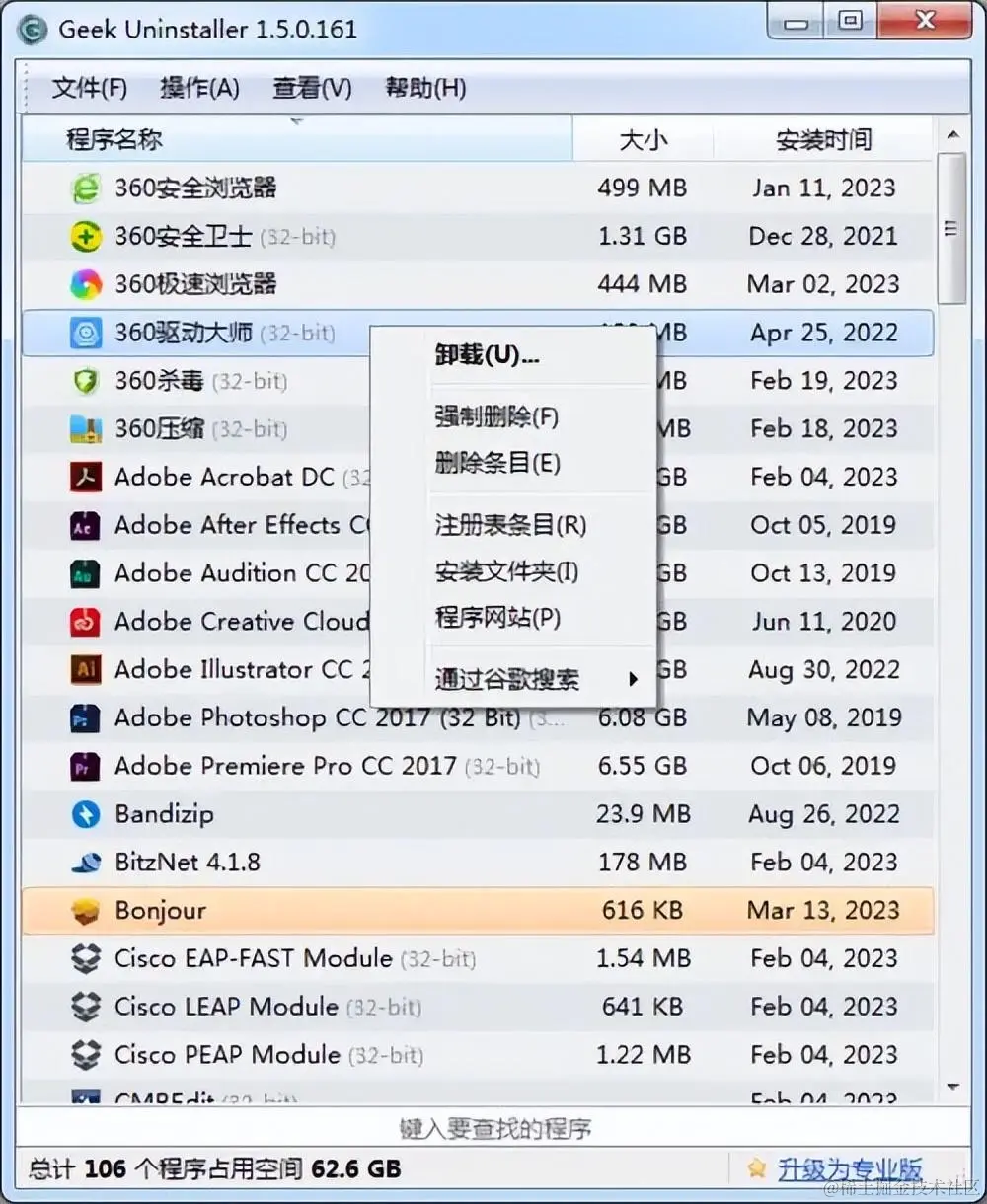Open 程序网站(P) from context menu

tap(497, 618)
